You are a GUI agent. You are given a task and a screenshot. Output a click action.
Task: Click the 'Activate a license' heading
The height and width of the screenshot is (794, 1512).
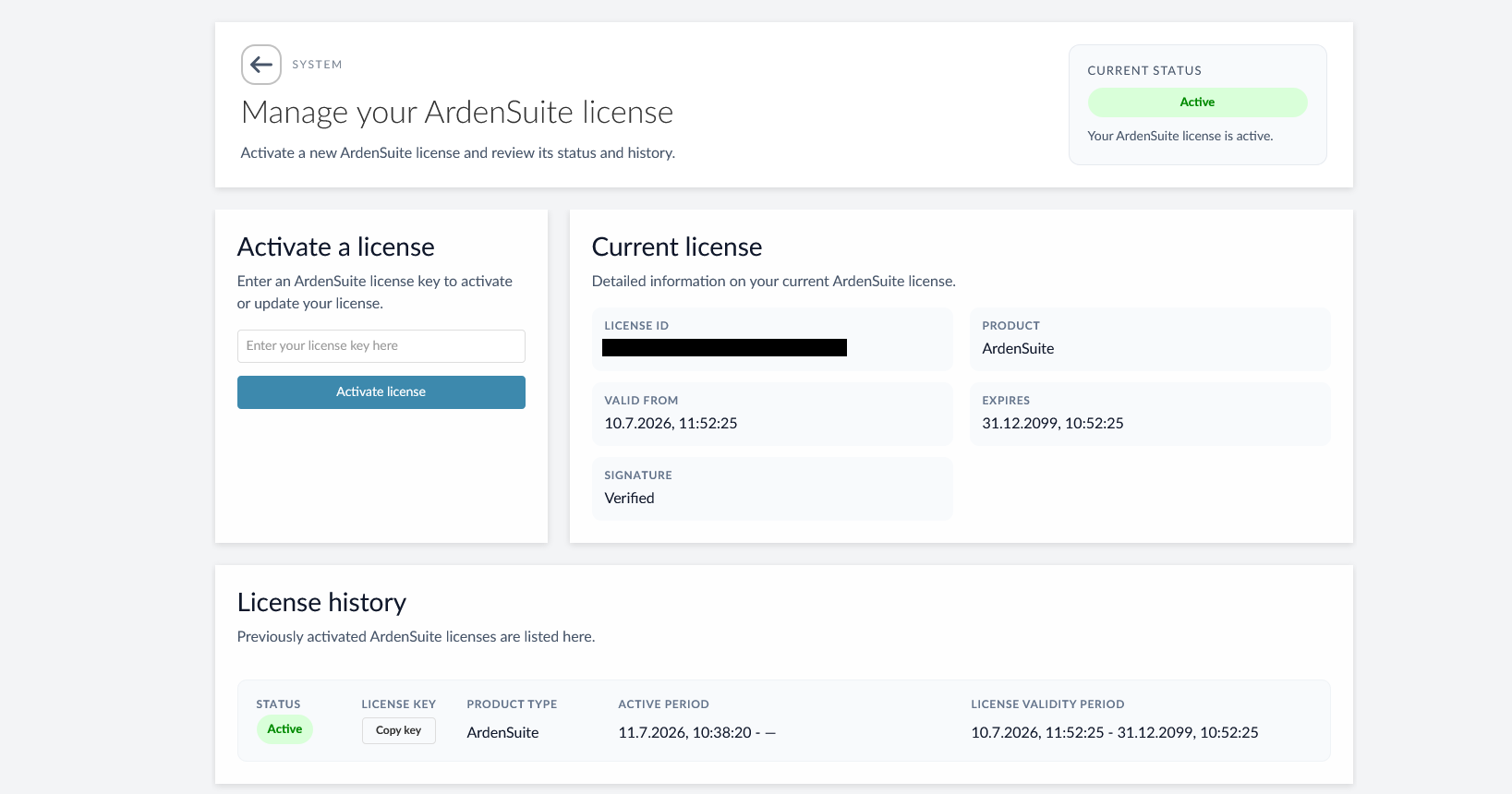335,247
